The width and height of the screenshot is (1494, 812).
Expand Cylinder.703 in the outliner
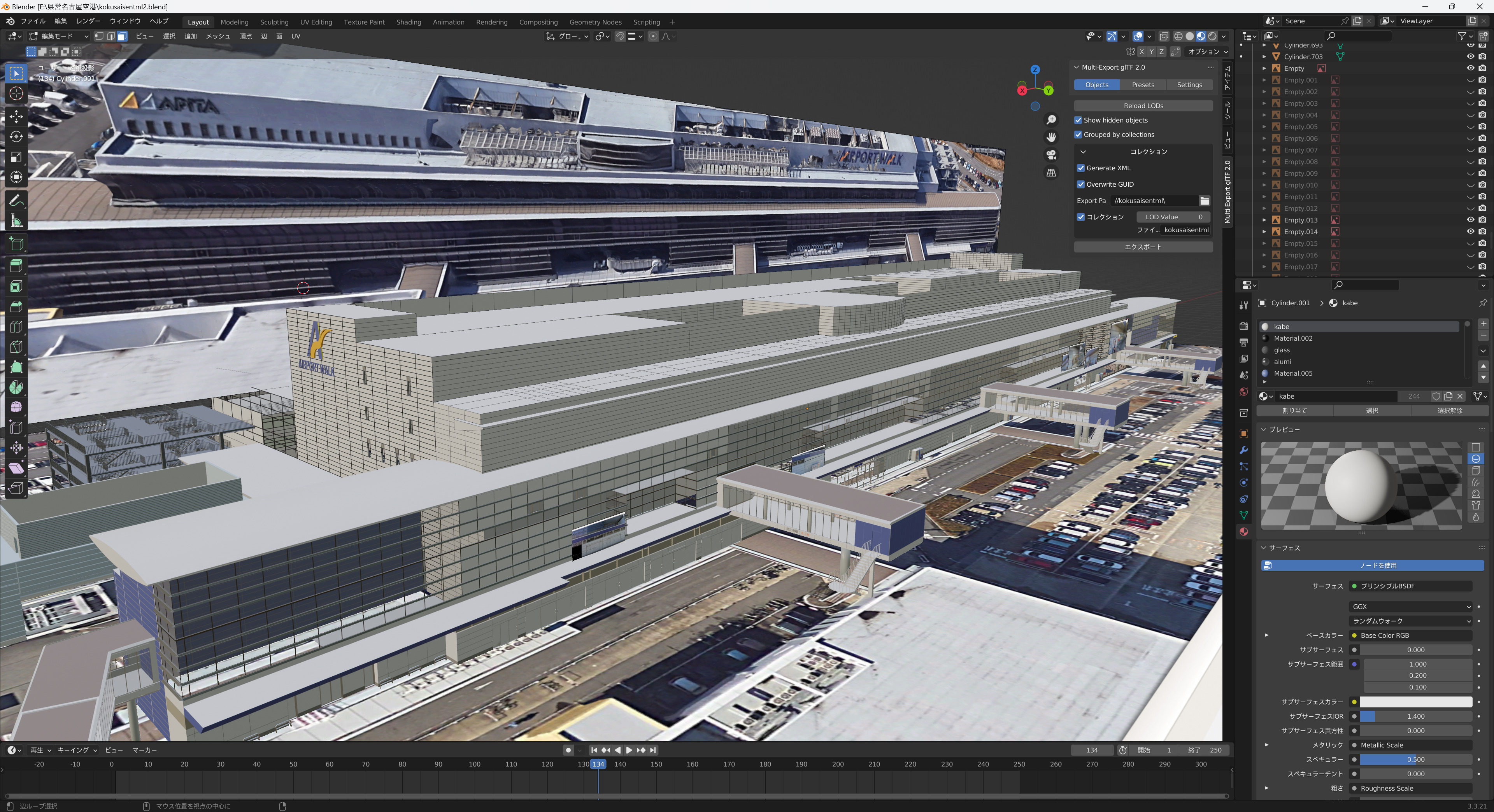pyautogui.click(x=1264, y=57)
